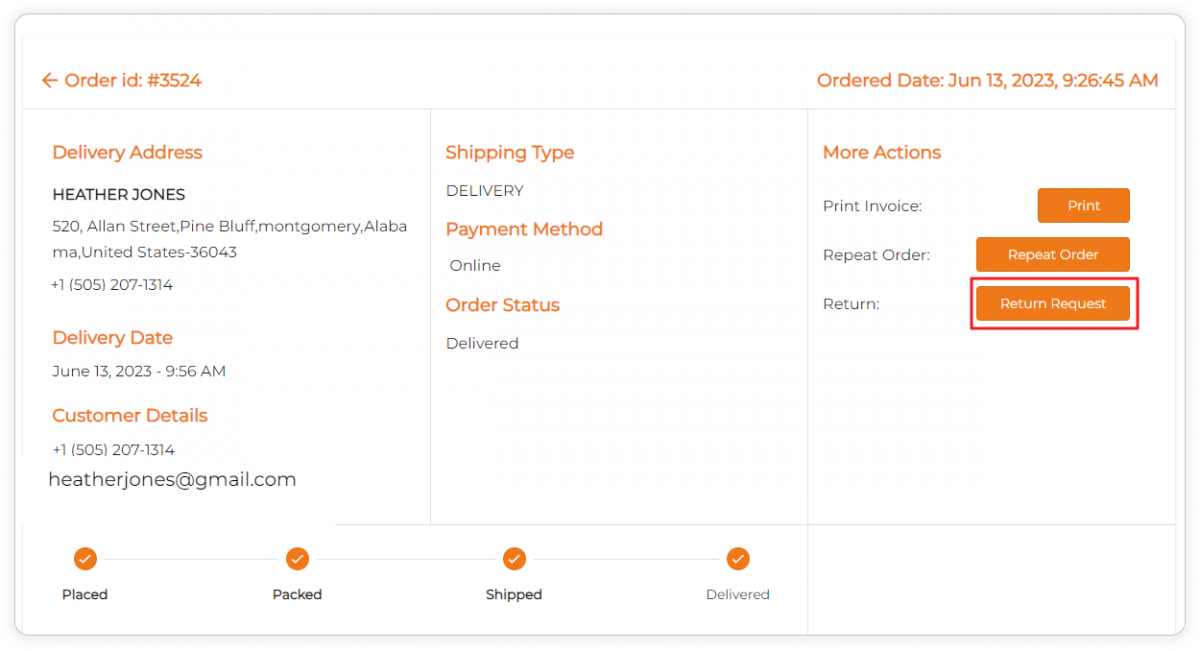Click the Repeat Order button
The width and height of the screenshot is (1200, 651).
click(x=1052, y=254)
